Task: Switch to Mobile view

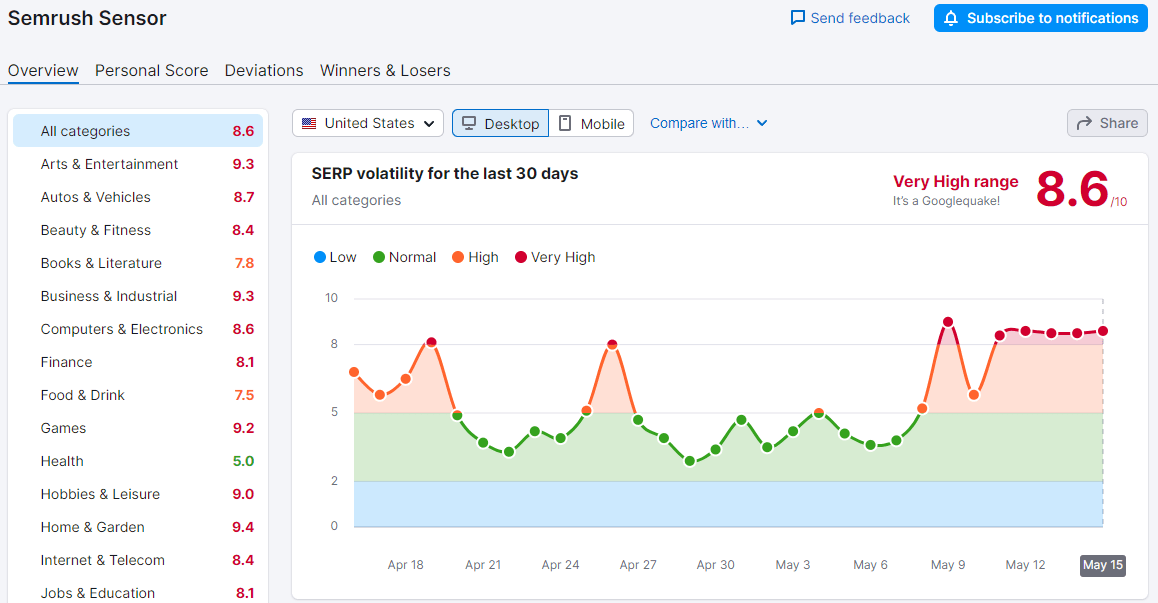Action: tap(592, 123)
